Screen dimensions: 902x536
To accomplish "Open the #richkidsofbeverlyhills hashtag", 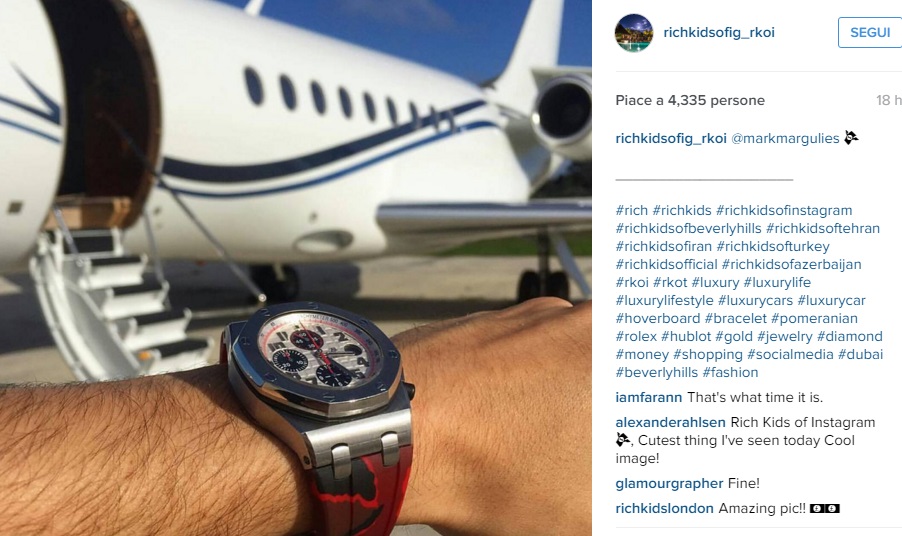I will point(688,228).
